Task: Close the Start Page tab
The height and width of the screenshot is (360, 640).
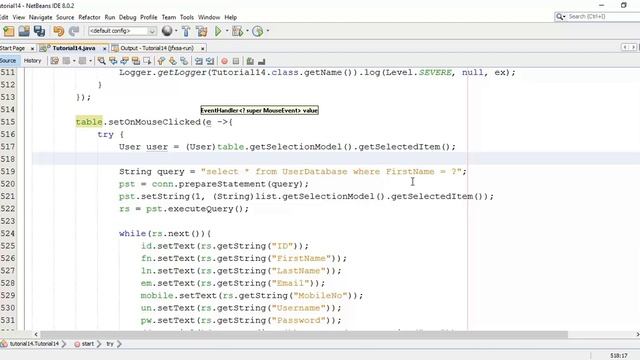Action: pyautogui.click(x=33, y=49)
